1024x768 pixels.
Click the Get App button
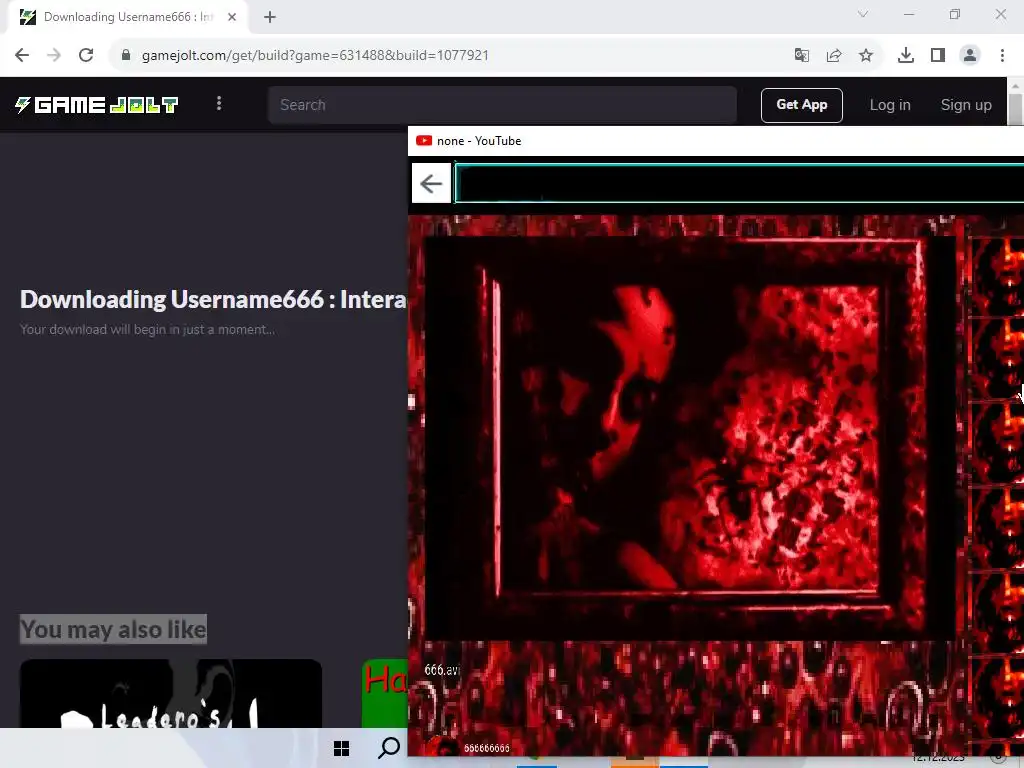pos(801,104)
